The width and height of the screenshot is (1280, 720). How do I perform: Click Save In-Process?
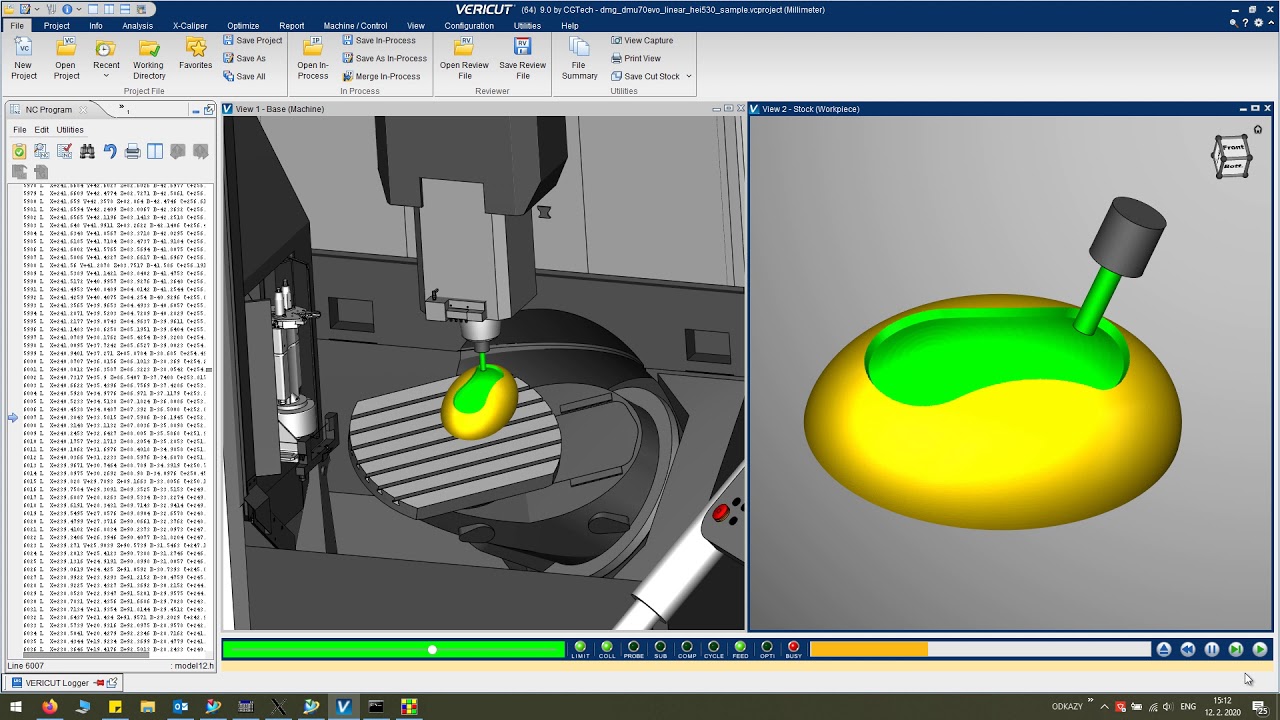pos(378,40)
